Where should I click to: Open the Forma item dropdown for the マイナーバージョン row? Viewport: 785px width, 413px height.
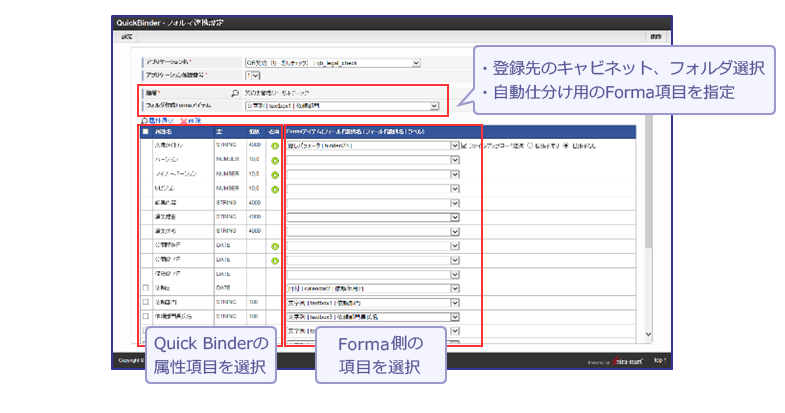[x=373, y=174]
